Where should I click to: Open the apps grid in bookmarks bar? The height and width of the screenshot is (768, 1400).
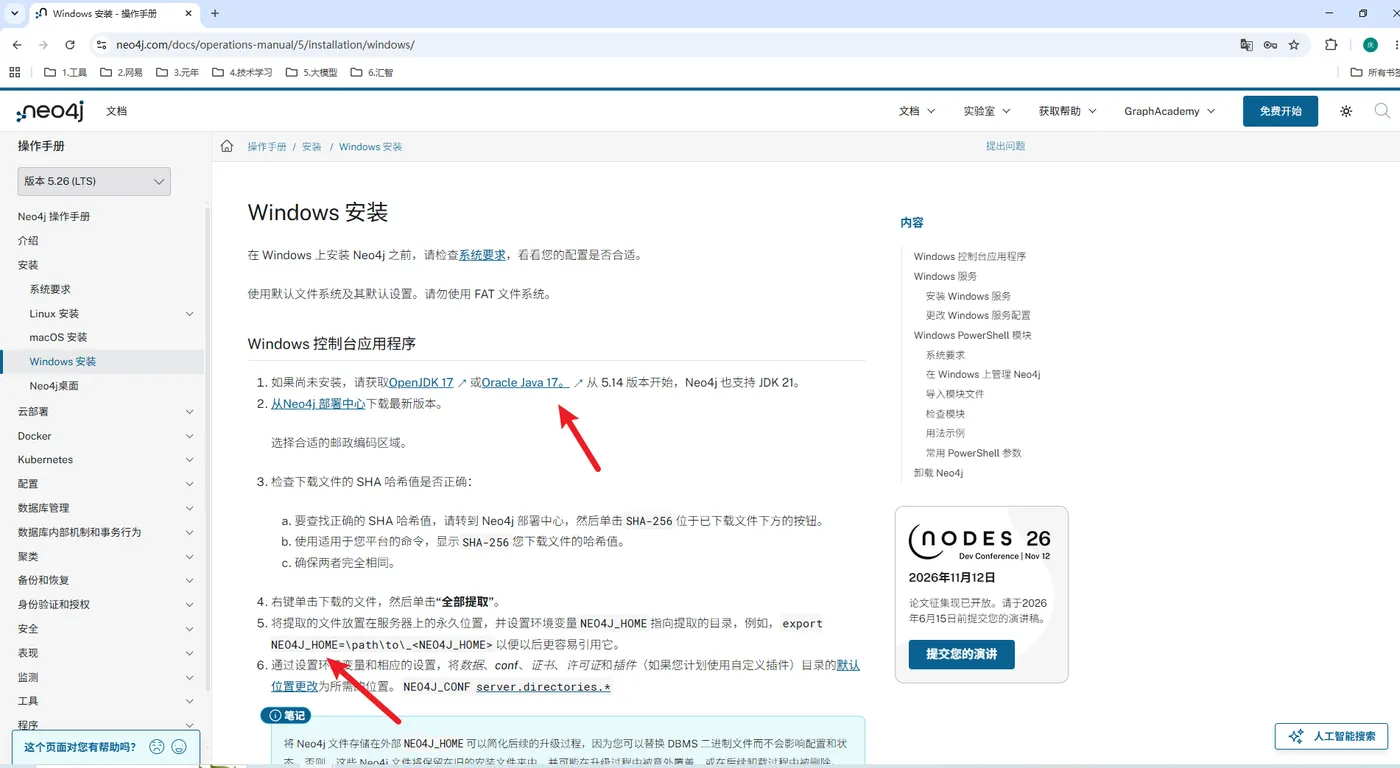pos(14,72)
